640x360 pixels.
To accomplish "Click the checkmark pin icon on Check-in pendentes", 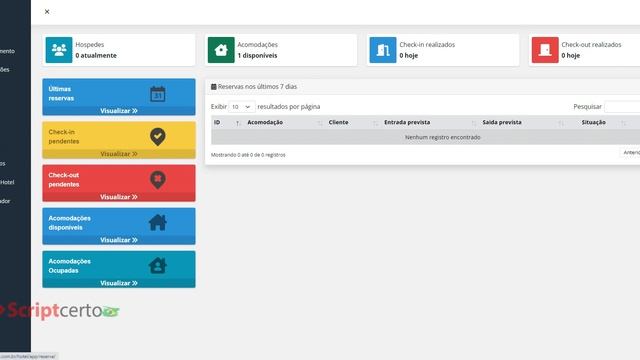I will pyautogui.click(x=158, y=137).
